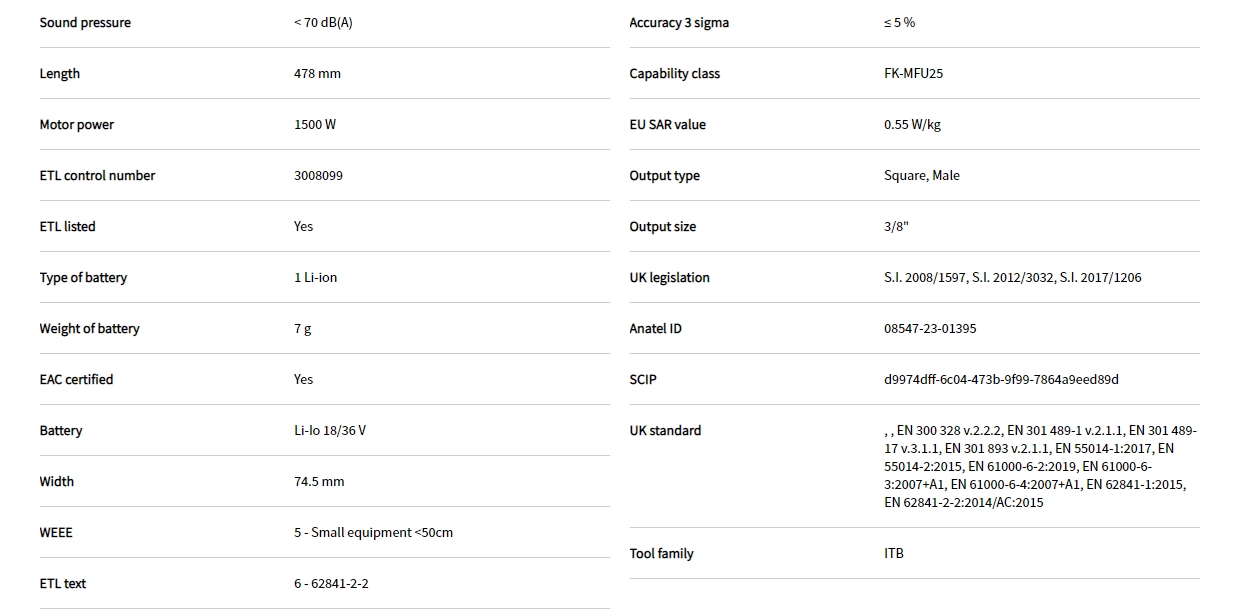Click the ETL control number 3008099
Screen dimensions: 1247x610
click(318, 176)
